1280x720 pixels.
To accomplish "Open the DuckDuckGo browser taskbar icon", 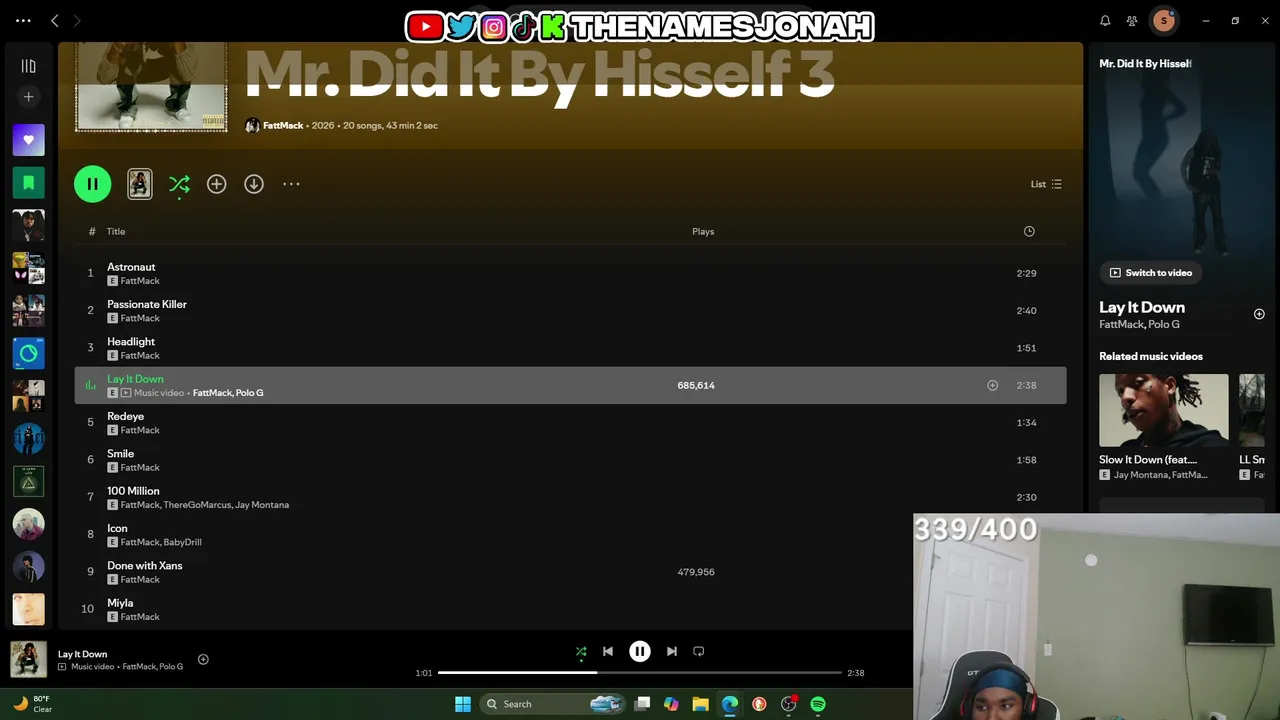I will point(759,704).
